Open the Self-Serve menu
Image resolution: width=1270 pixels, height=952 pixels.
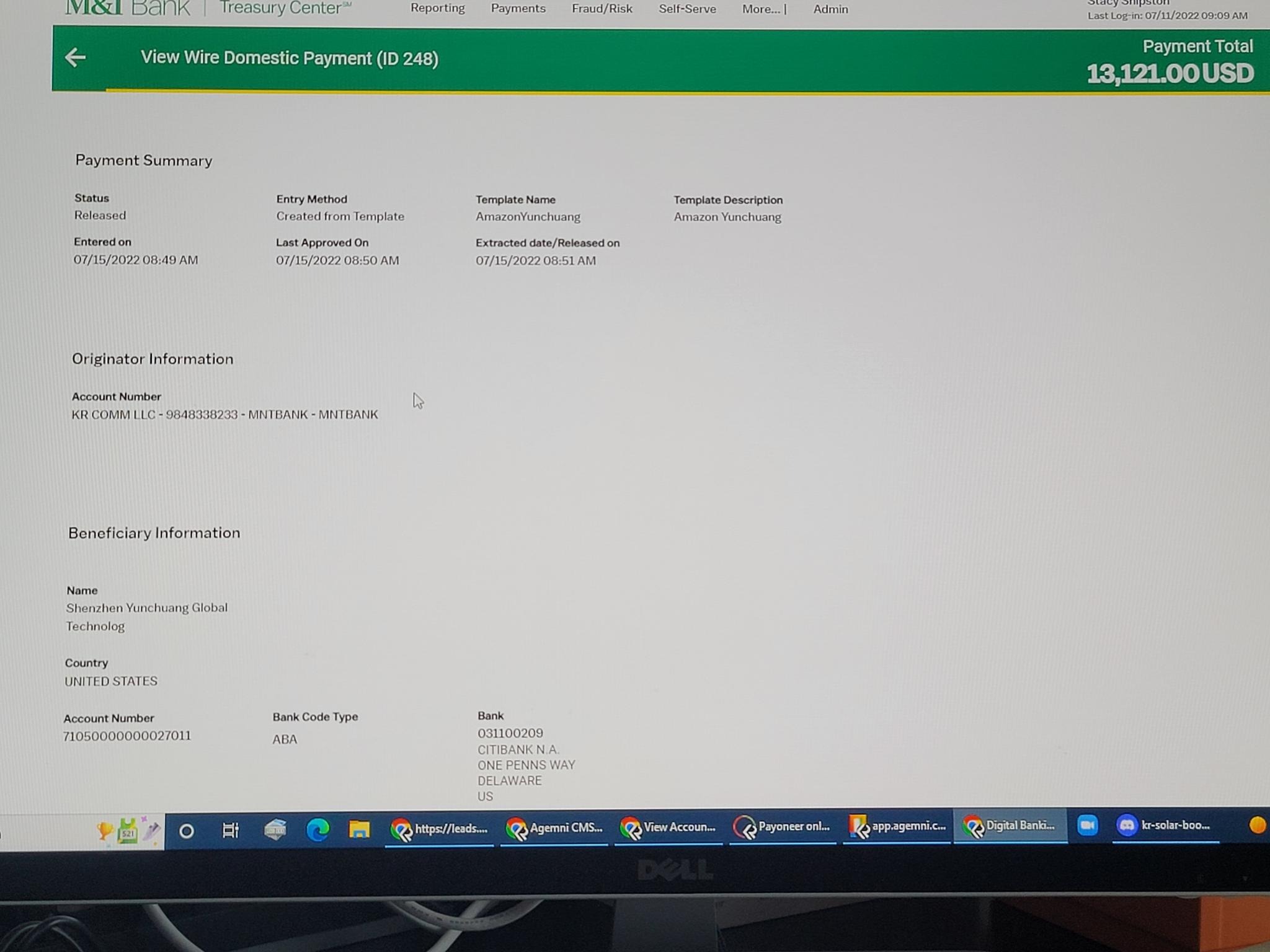687,9
